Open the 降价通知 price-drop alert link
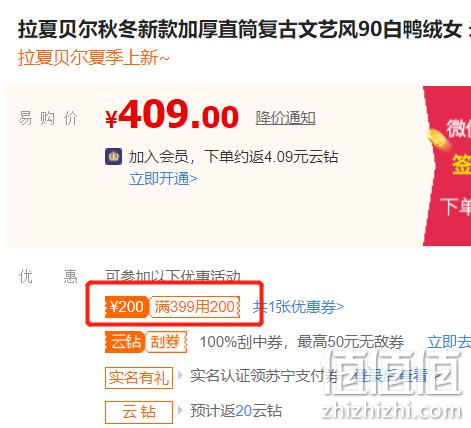Image resolution: width=471 pixels, height=428 pixels. pyautogui.click(x=285, y=118)
